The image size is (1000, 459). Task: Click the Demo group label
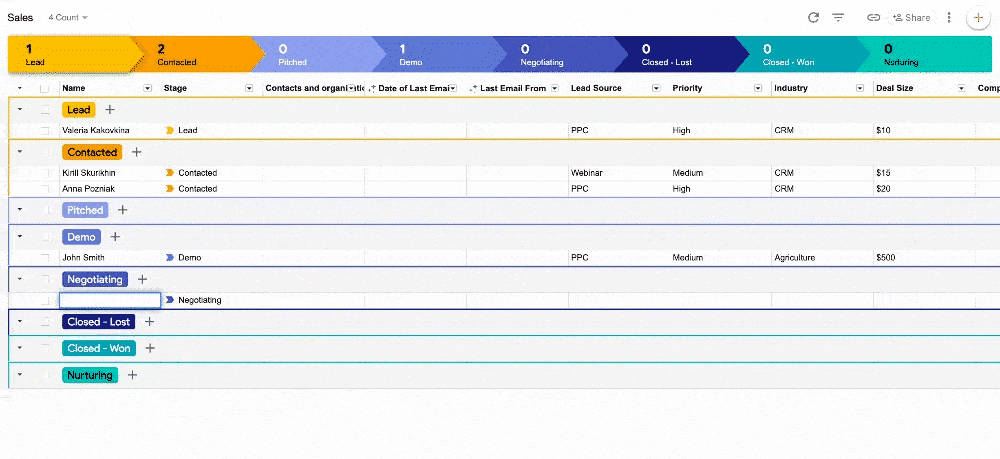point(82,237)
